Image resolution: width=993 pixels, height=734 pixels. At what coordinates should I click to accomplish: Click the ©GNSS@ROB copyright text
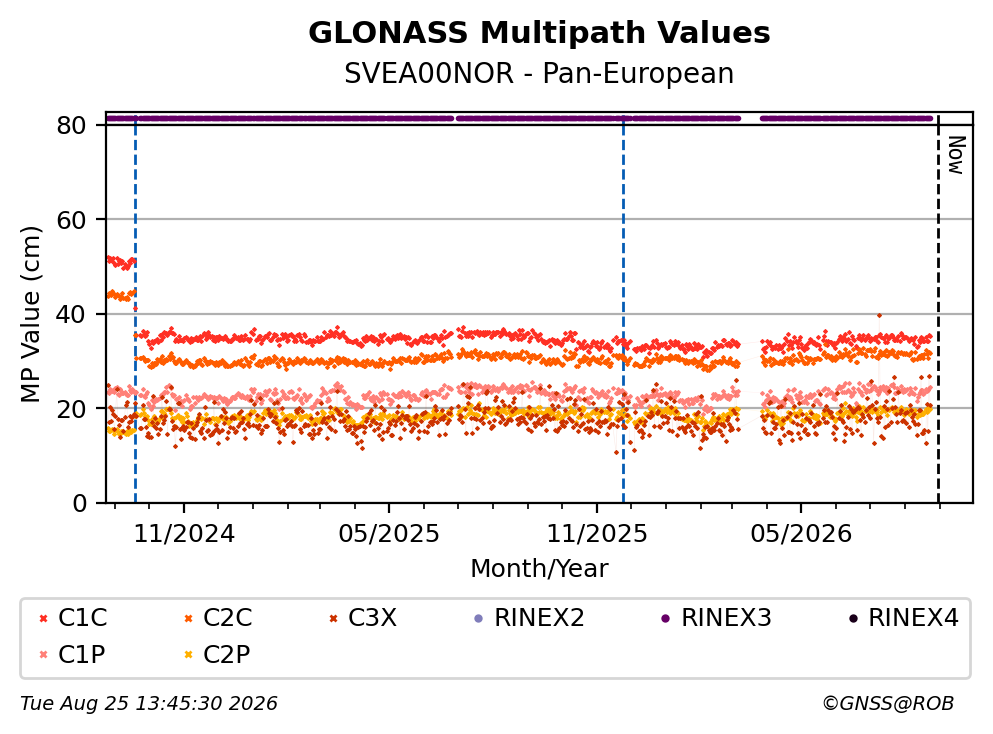click(888, 703)
